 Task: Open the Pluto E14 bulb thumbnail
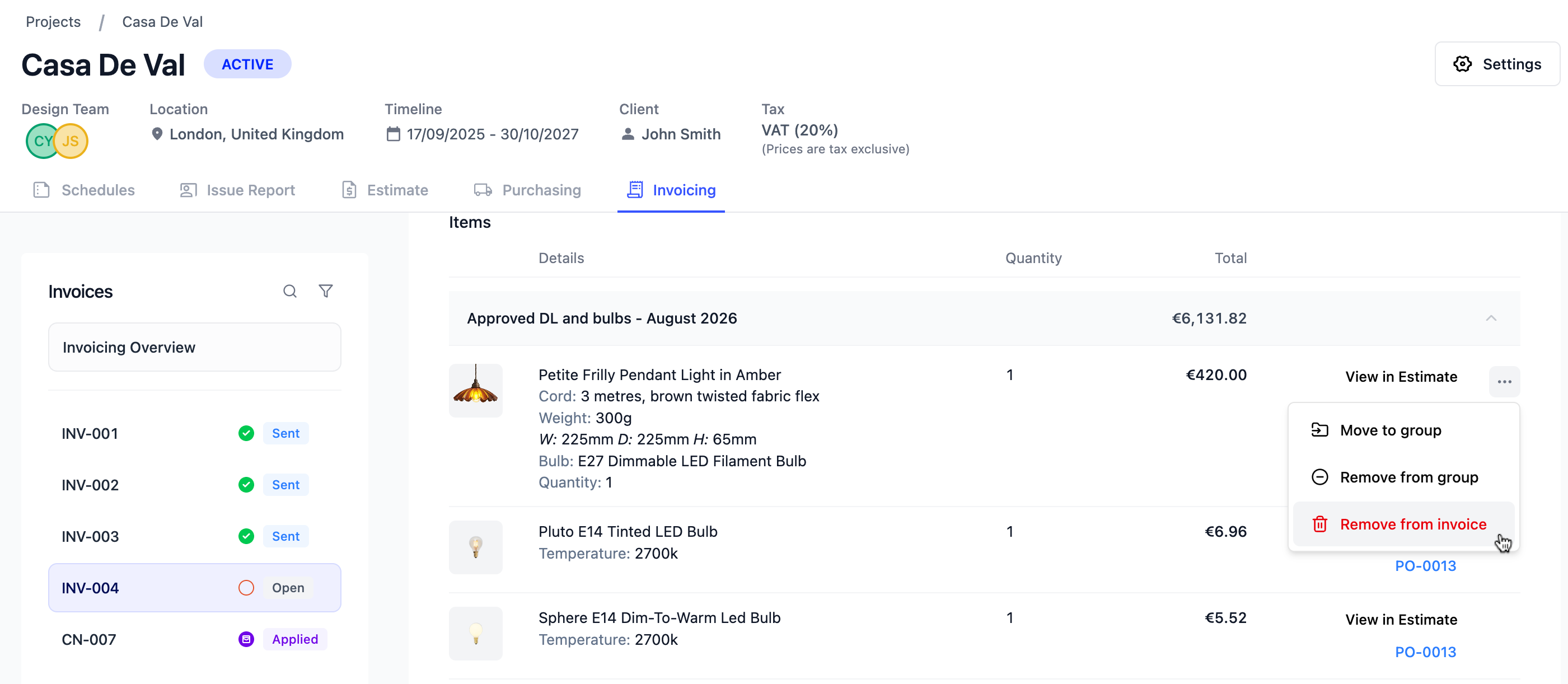(x=475, y=546)
